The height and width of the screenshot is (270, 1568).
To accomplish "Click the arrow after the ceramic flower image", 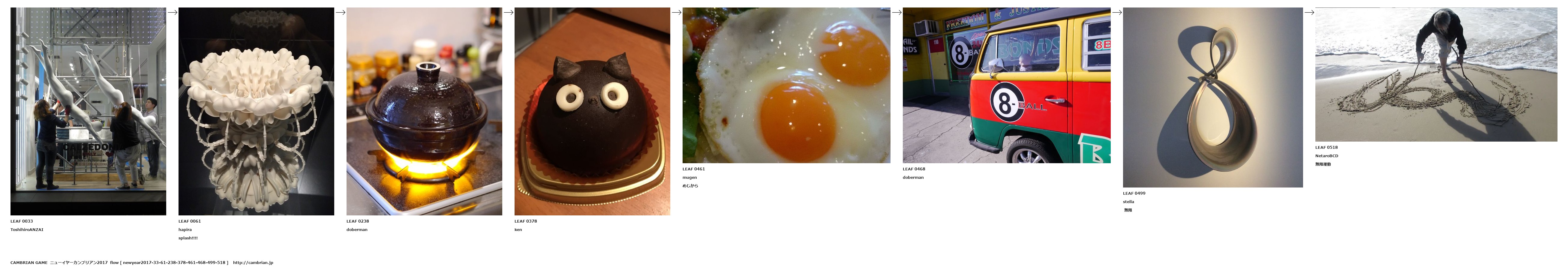I will click(x=340, y=12).
